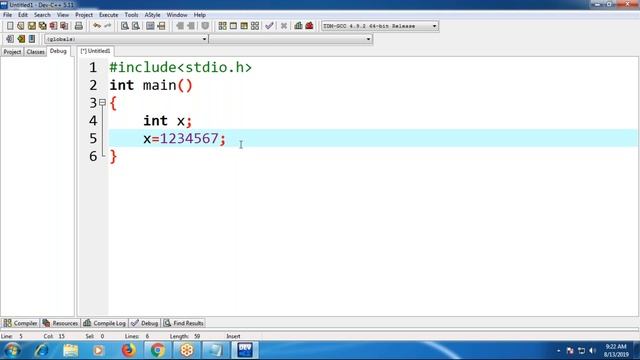
Task: Click the Close All toolbar icon
Action: [x=64, y=26]
